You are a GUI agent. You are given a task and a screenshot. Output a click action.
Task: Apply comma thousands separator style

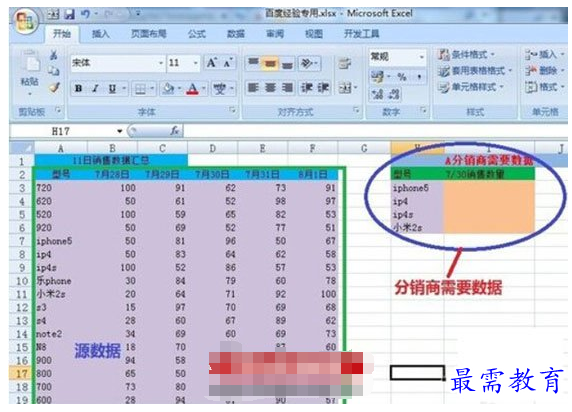click(x=419, y=77)
